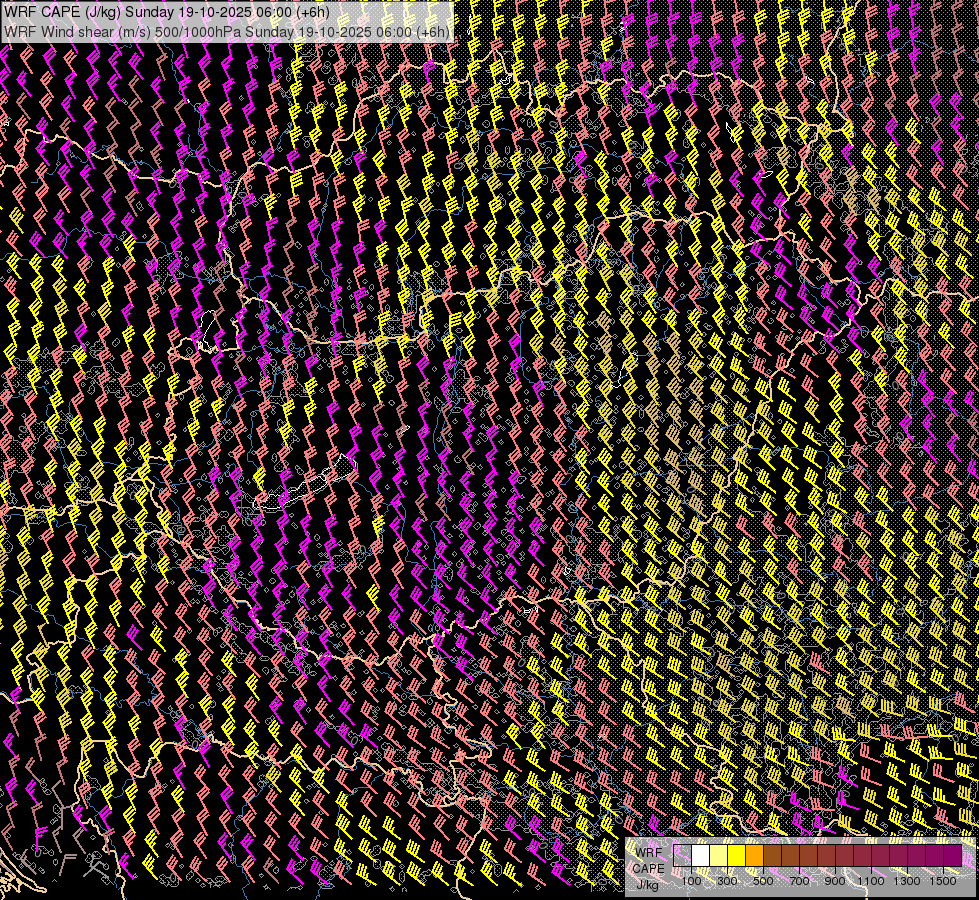Viewport: 979px width, 900px height.
Task: Click the orange swatch in the CAPE legend
Action: [754, 856]
